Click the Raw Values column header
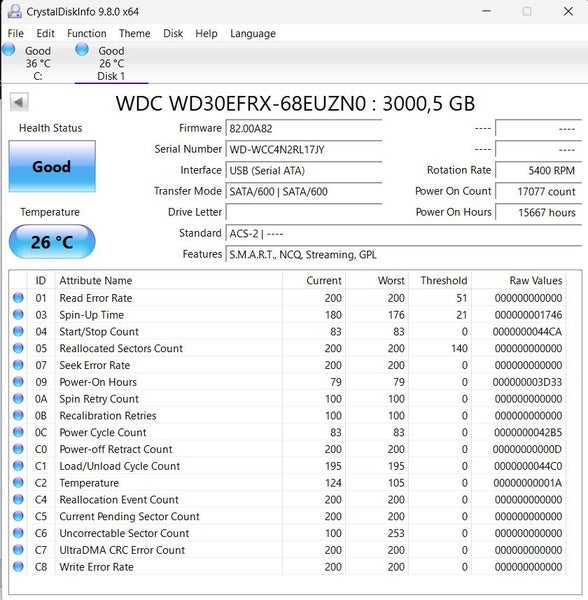 pyautogui.click(x=519, y=280)
